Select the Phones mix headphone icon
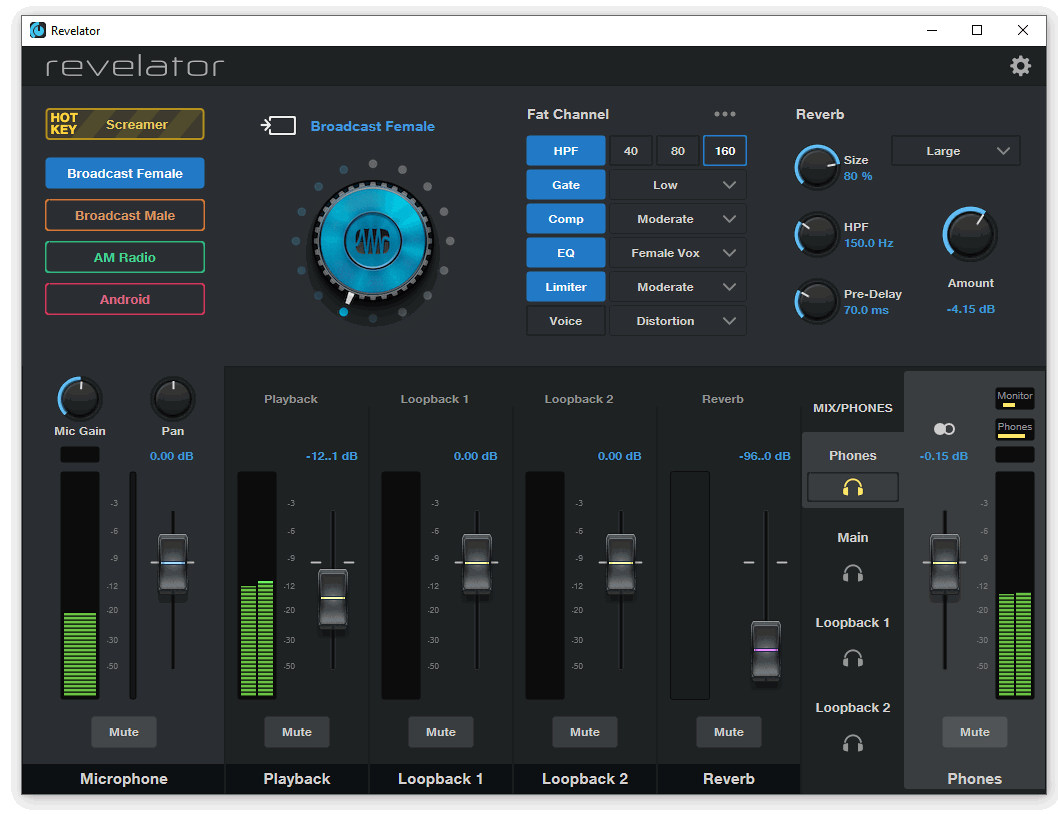The height and width of the screenshot is (814, 1058). (x=852, y=487)
